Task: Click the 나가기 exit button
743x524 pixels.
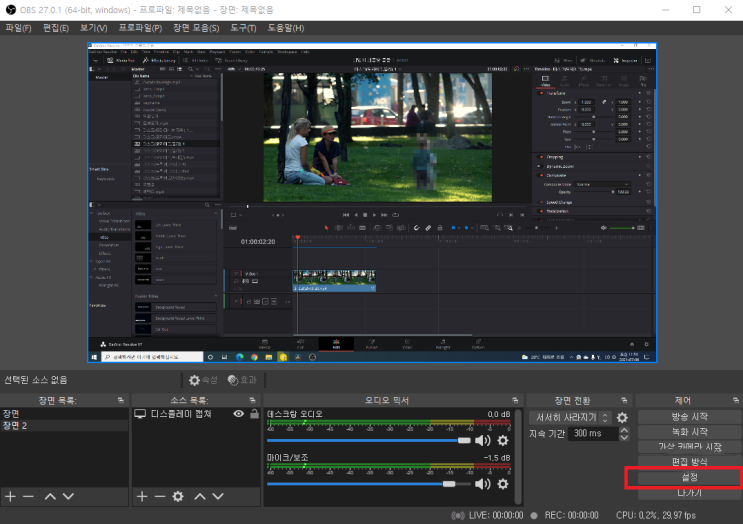Action: [x=689, y=493]
